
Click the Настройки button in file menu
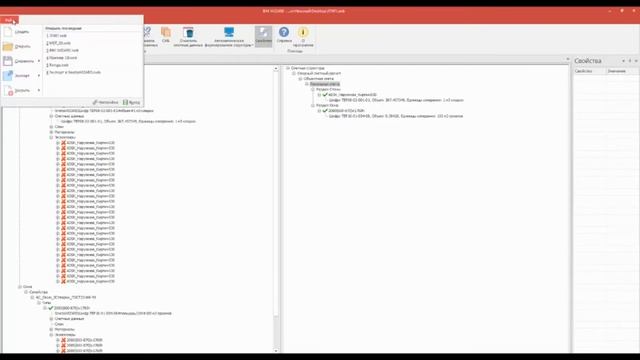coord(105,102)
